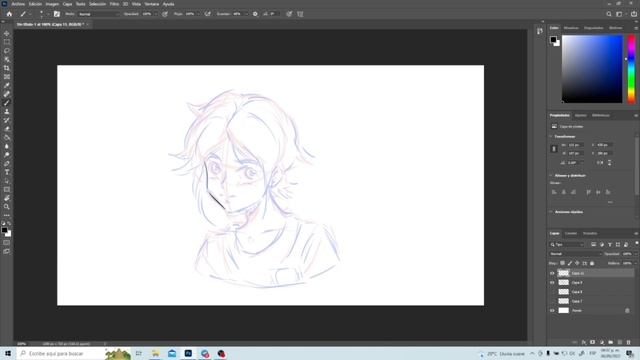The width and height of the screenshot is (640, 360).
Task: Show the Capa 7 layer
Action: [552, 301]
